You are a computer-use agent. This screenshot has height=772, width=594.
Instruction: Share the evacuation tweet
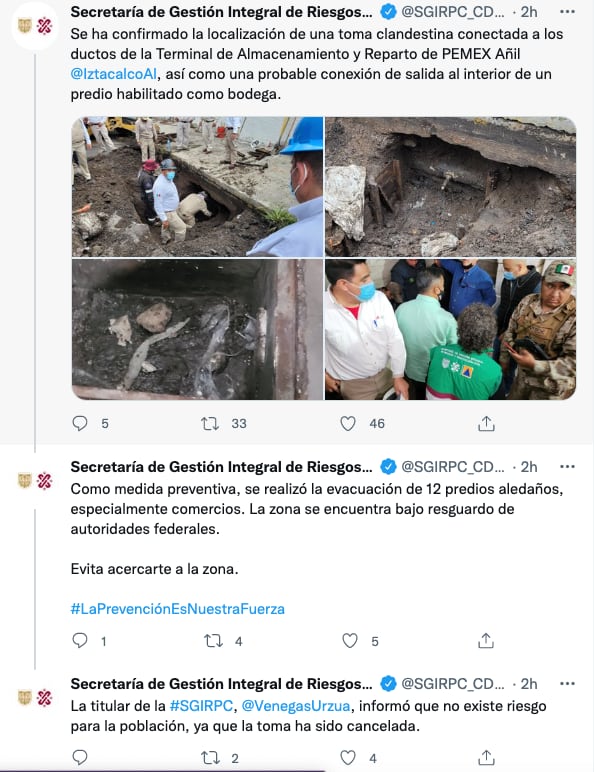tap(486, 641)
